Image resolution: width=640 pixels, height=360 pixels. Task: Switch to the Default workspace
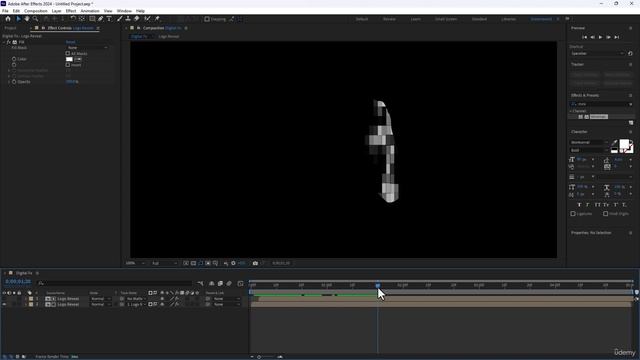[x=362, y=19]
